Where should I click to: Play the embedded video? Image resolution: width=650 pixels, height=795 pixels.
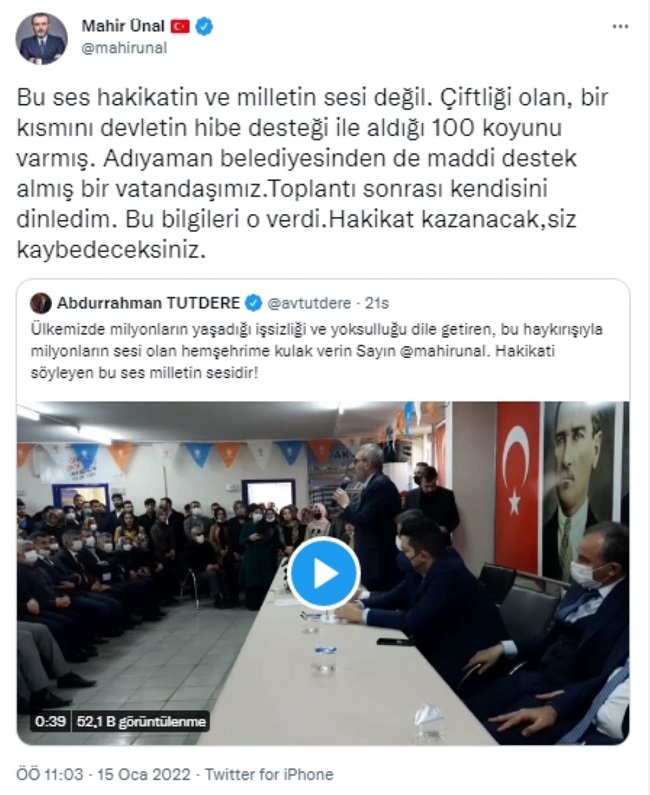[323, 573]
